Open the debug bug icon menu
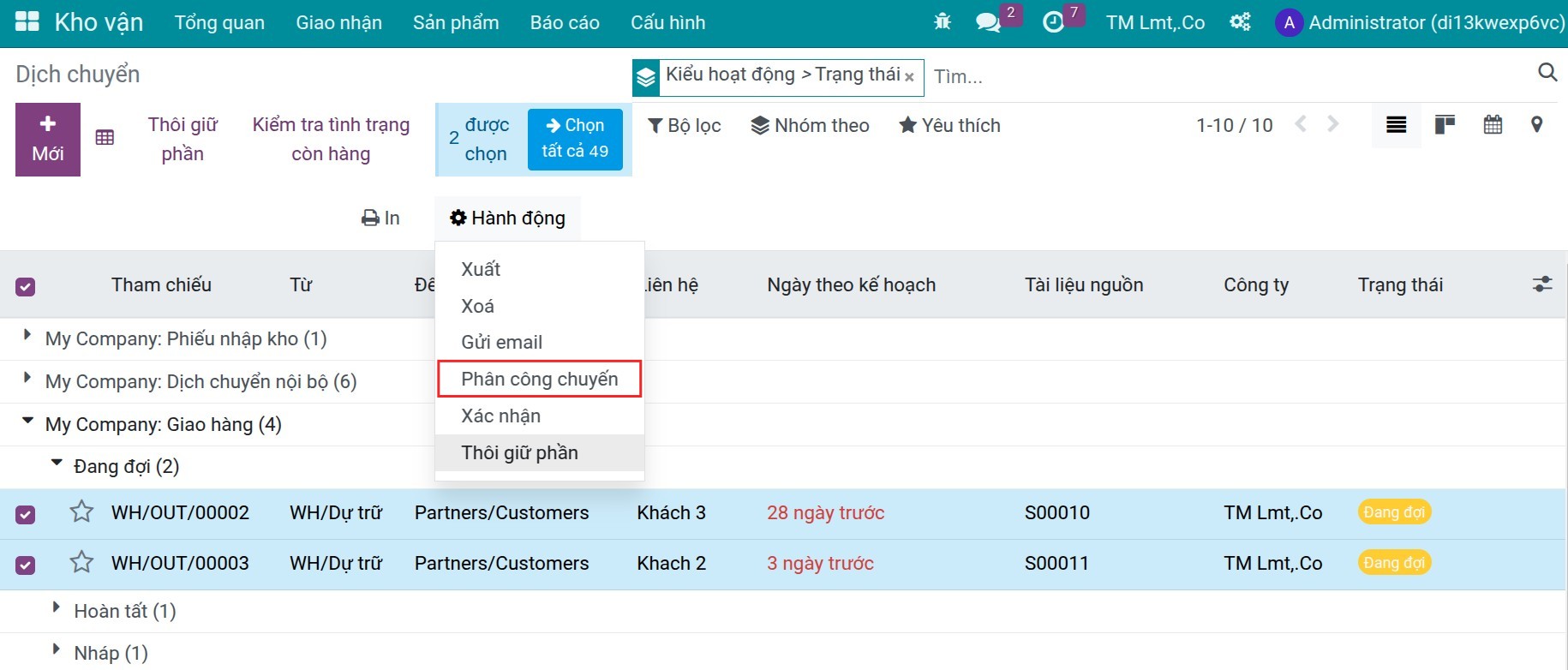The image size is (1568, 670). tap(943, 22)
